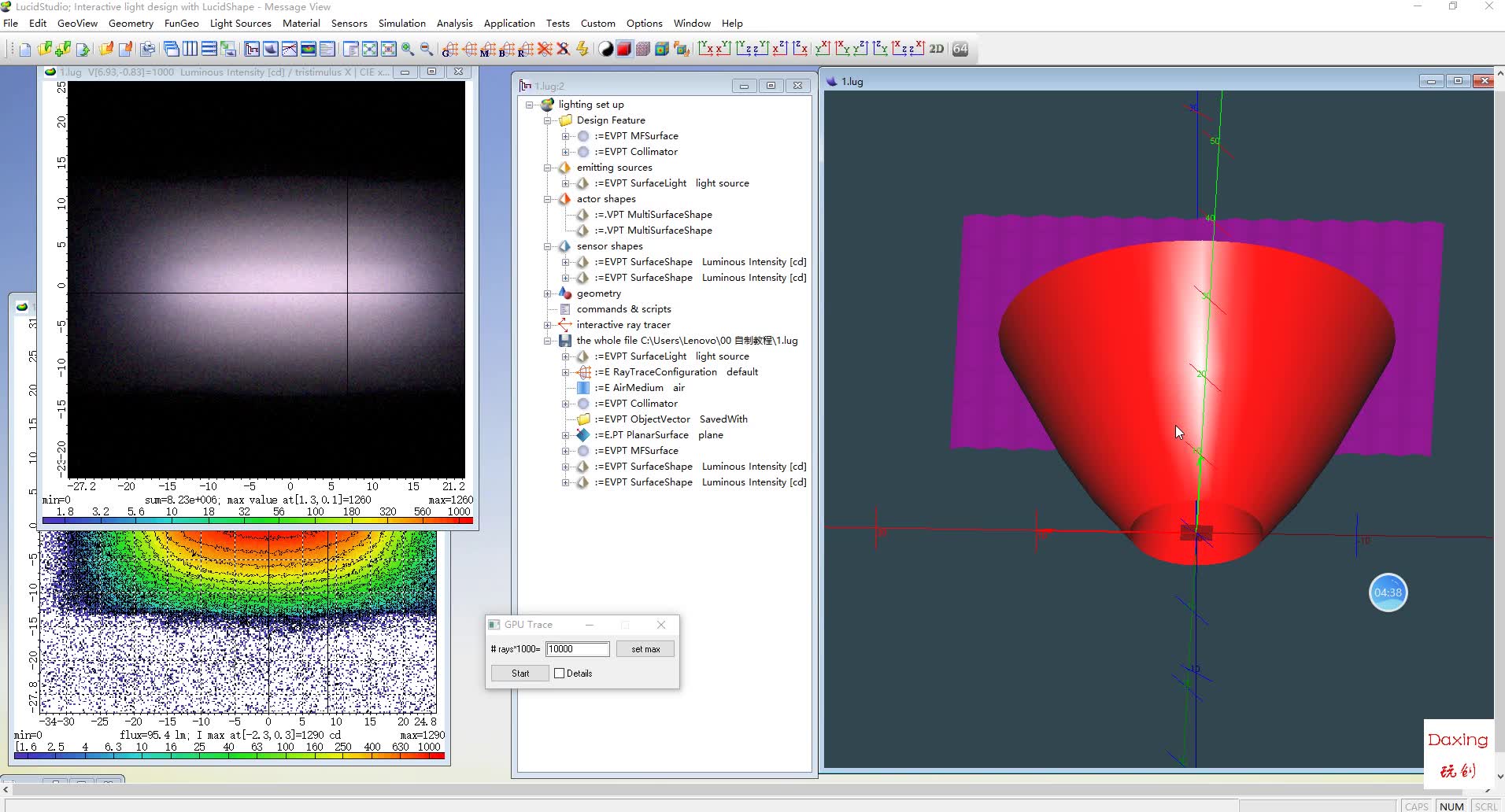Switch to 2D view toolbar icon
The image size is (1505, 812).
(937, 49)
